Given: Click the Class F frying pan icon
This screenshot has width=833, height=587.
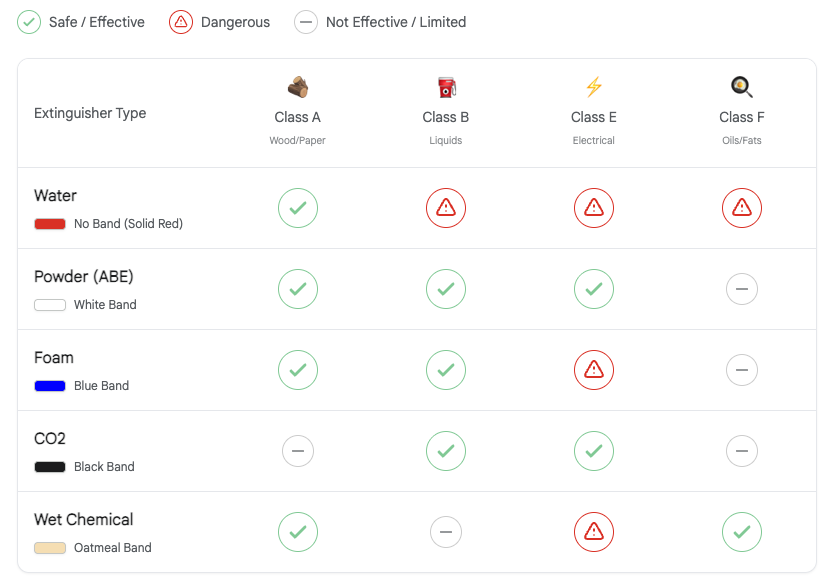Looking at the screenshot, I should pyautogui.click(x=741, y=87).
